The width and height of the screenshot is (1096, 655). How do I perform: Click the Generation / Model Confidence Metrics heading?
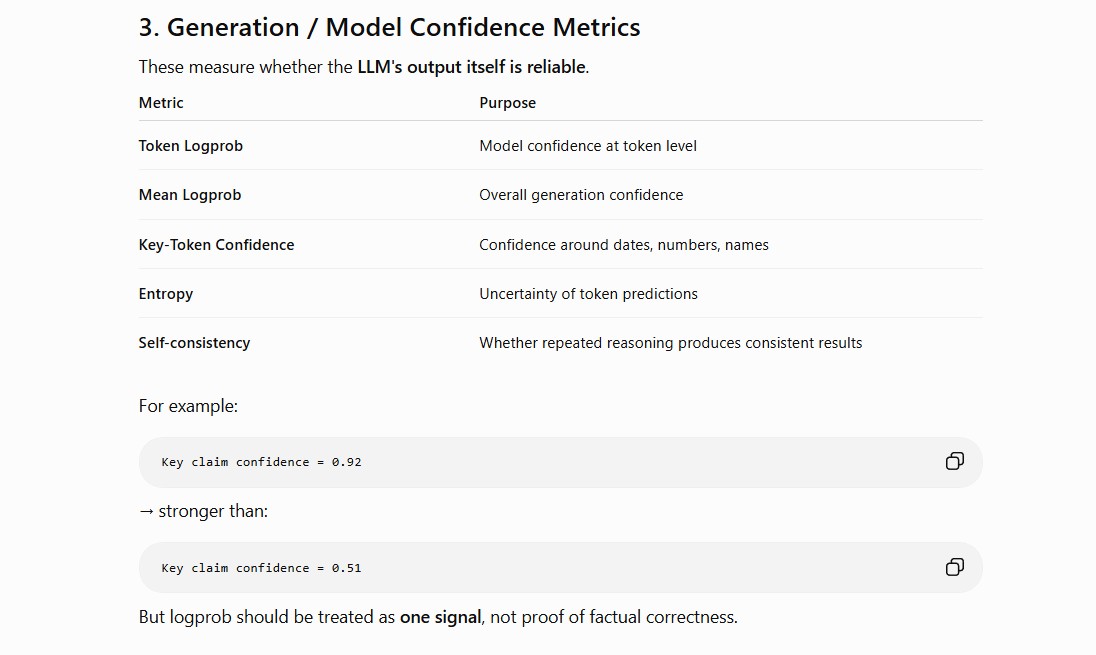(389, 27)
